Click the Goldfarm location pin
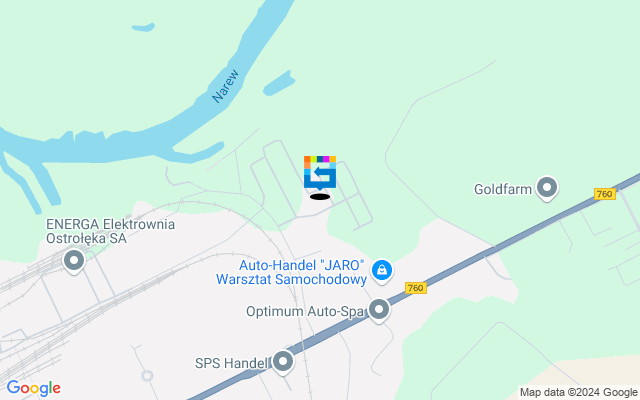 (x=547, y=188)
